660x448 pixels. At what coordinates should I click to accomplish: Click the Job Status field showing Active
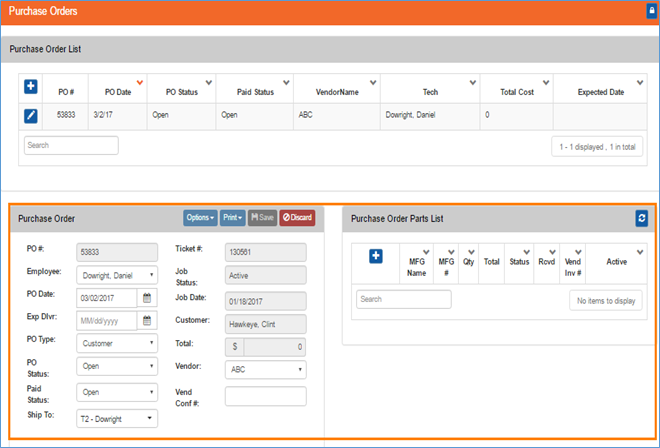[266, 275]
